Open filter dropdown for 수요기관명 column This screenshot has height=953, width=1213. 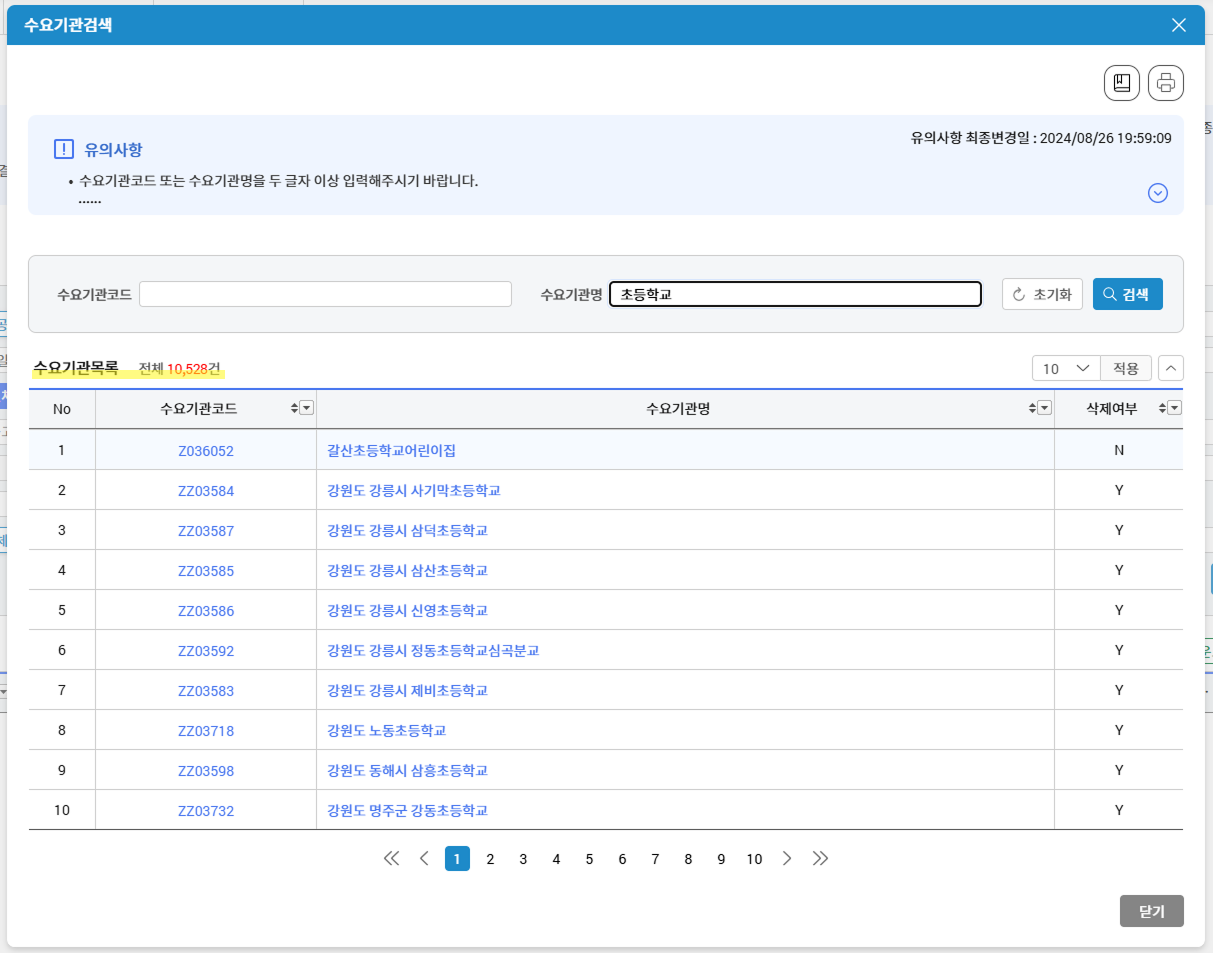point(1044,408)
